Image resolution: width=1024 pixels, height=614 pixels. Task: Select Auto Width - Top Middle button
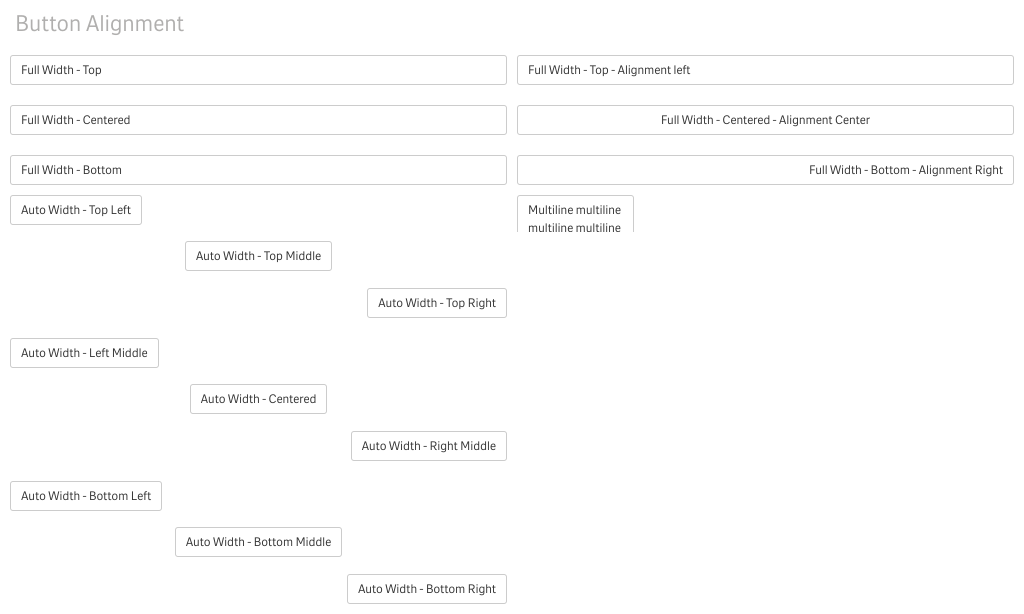point(258,256)
